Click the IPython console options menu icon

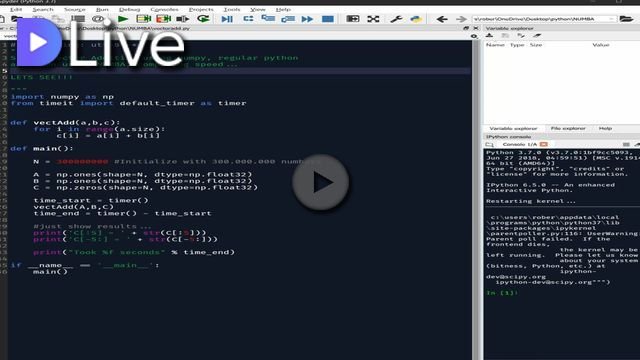click(626, 144)
